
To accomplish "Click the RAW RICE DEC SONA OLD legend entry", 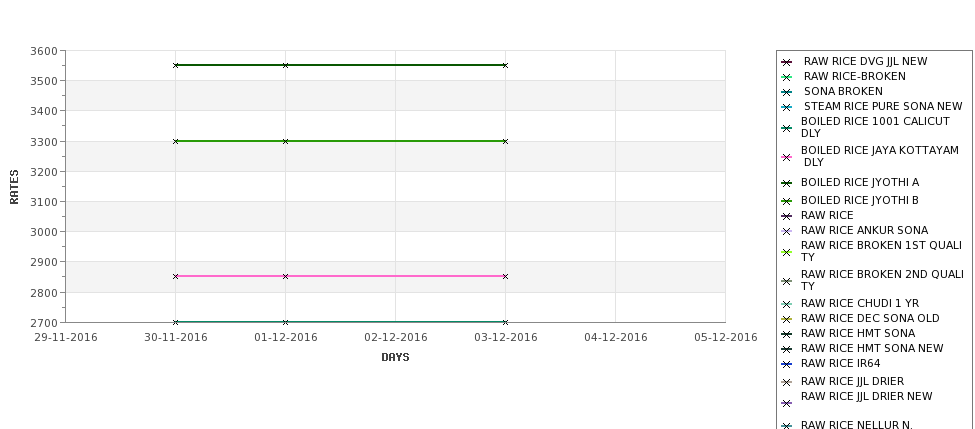I will point(861,318).
